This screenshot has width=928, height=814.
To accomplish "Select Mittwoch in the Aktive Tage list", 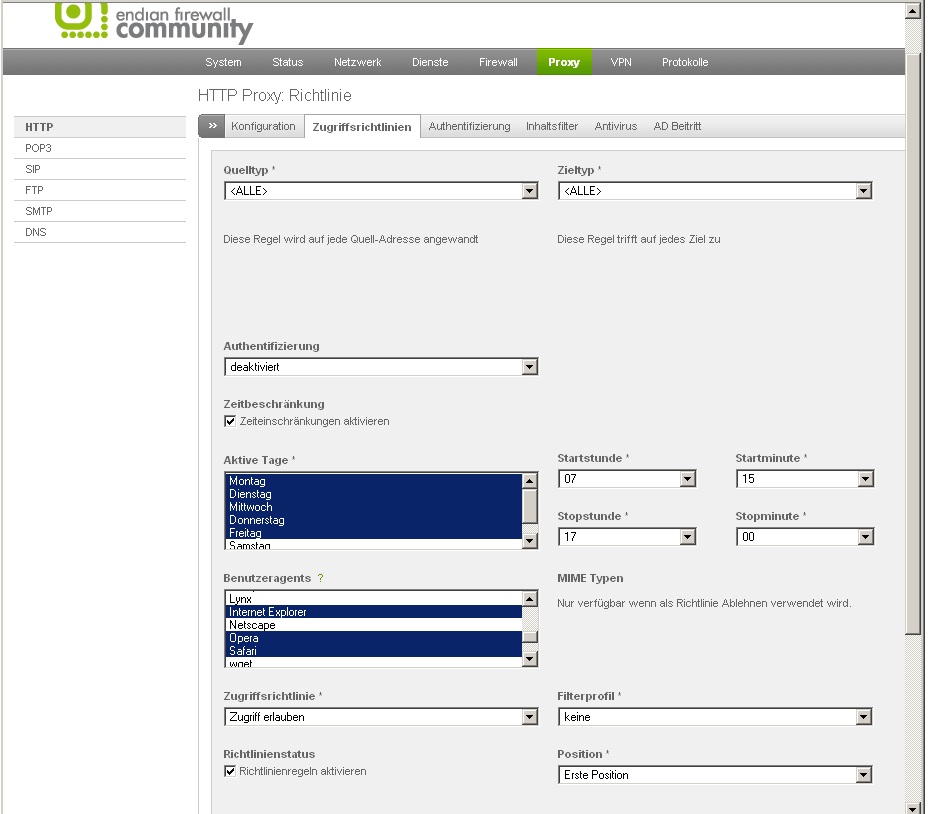I will [250, 507].
